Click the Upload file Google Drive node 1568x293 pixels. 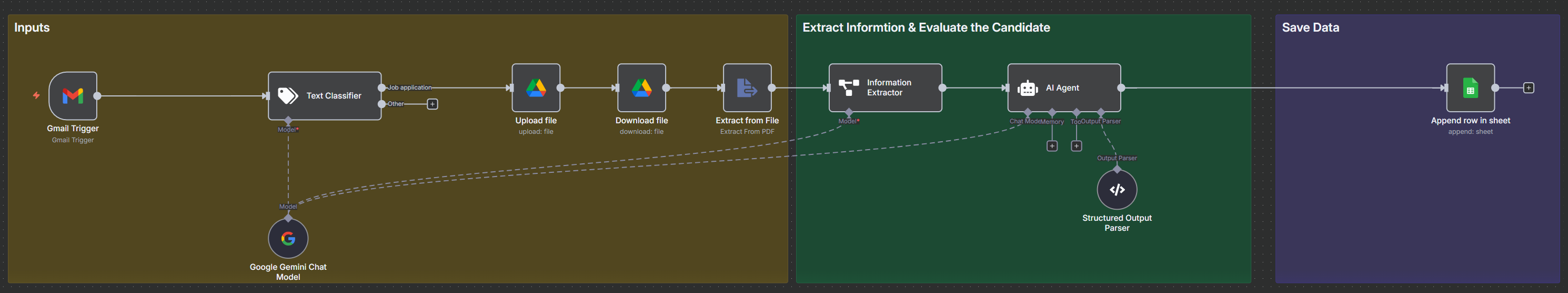tap(536, 87)
